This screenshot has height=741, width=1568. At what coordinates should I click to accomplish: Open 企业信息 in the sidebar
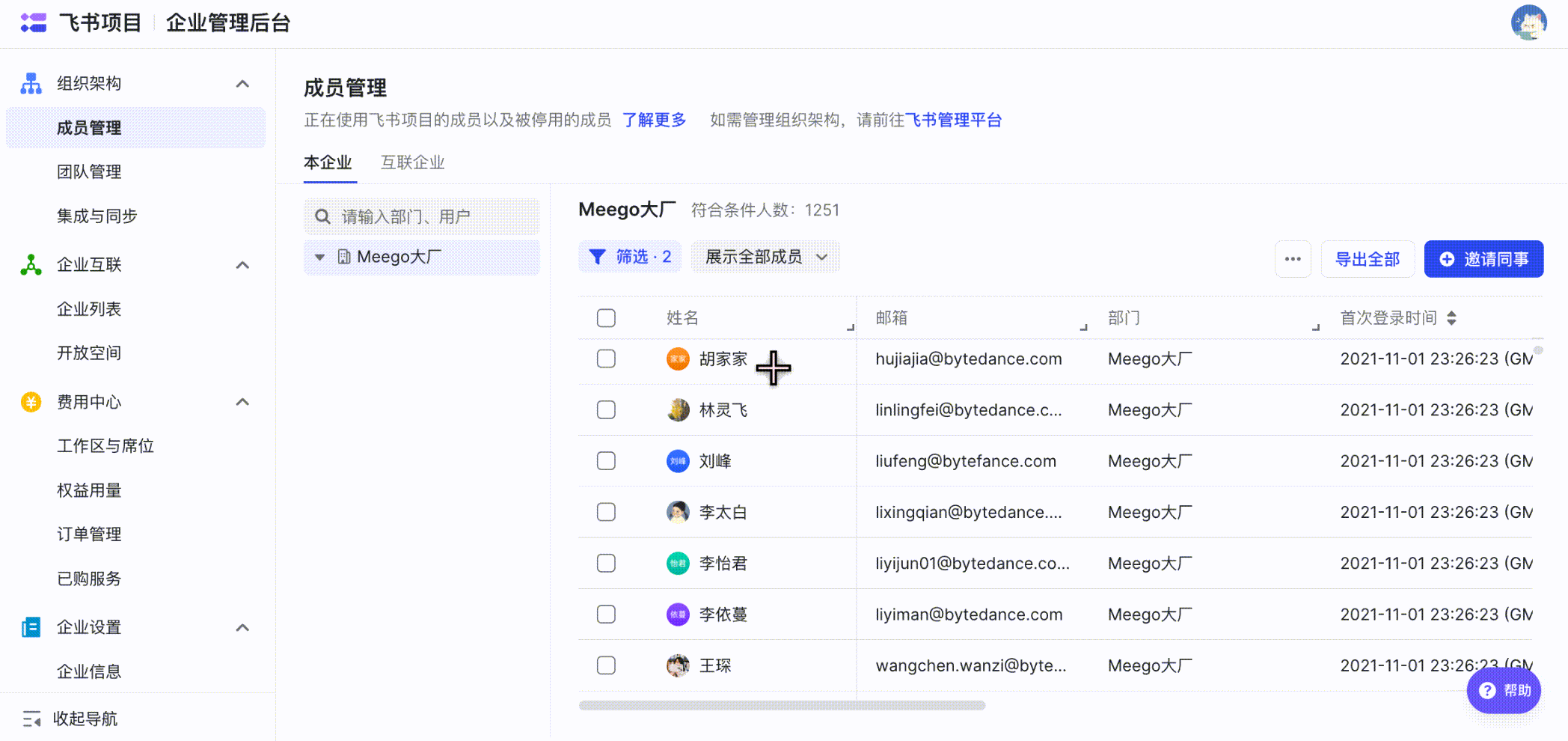point(89,671)
